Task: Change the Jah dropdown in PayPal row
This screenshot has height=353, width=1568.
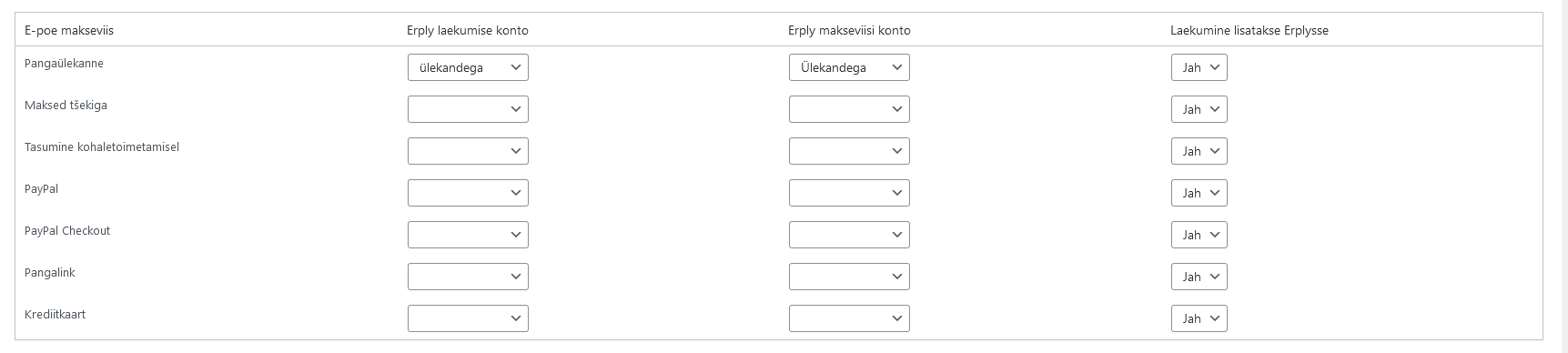Action: pyautogui.click(x=1199, y=193)
